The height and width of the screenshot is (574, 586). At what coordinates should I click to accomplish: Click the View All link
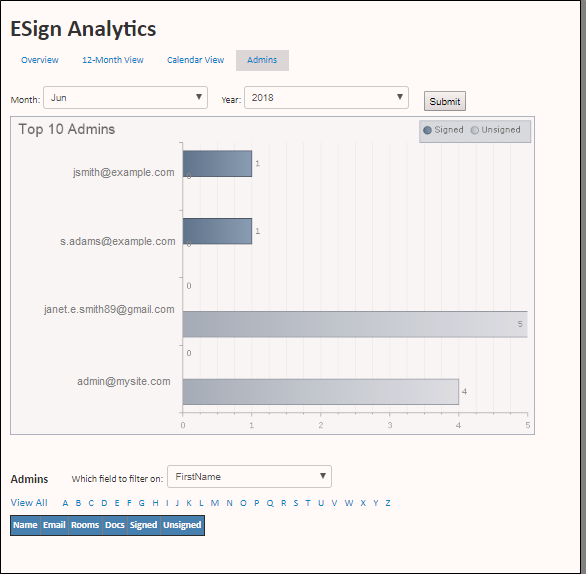29,503
